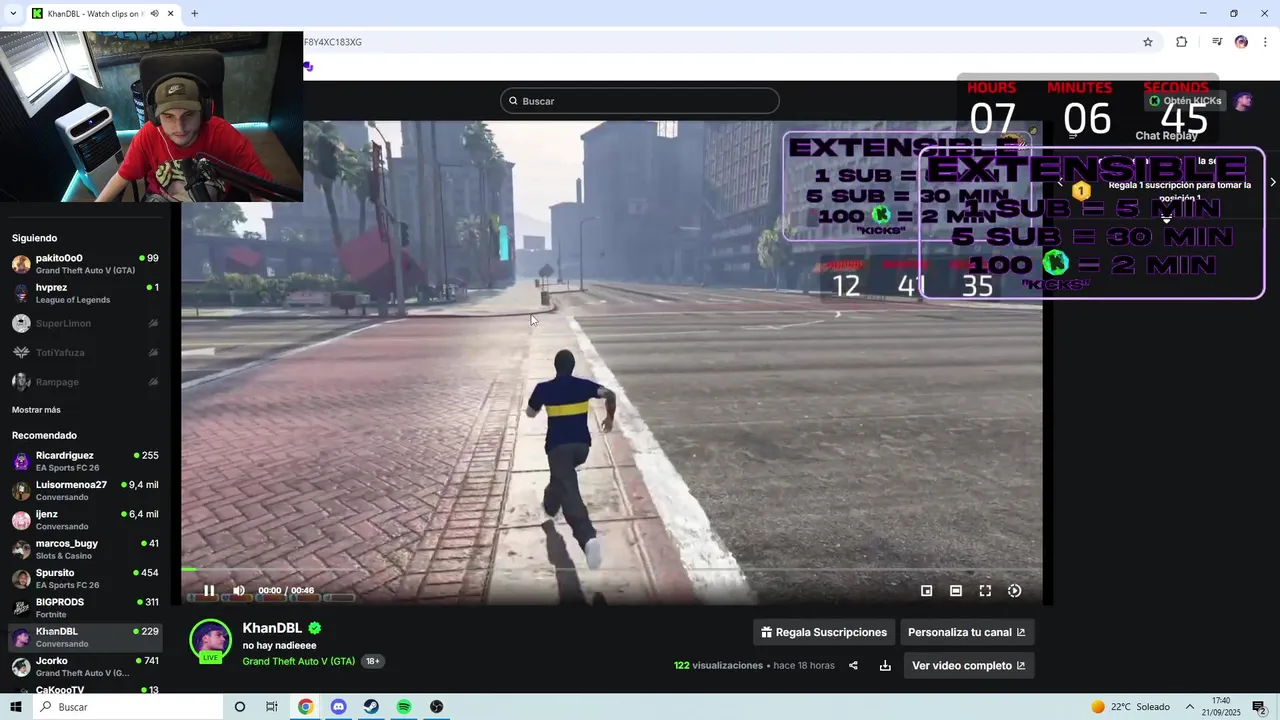Open Luisormenoa27 recommended channel
Screen dimensions: 1280x720
click(85, 491)
